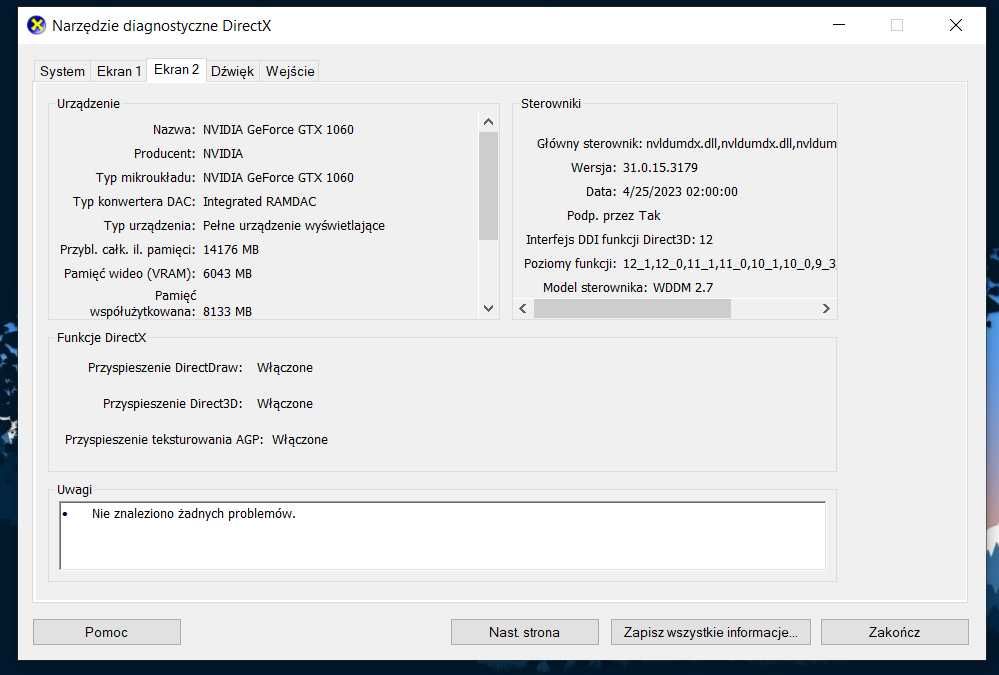This screenshot has width=999, height=675.
Task: Click the Pomoc button
Action: 106,632
